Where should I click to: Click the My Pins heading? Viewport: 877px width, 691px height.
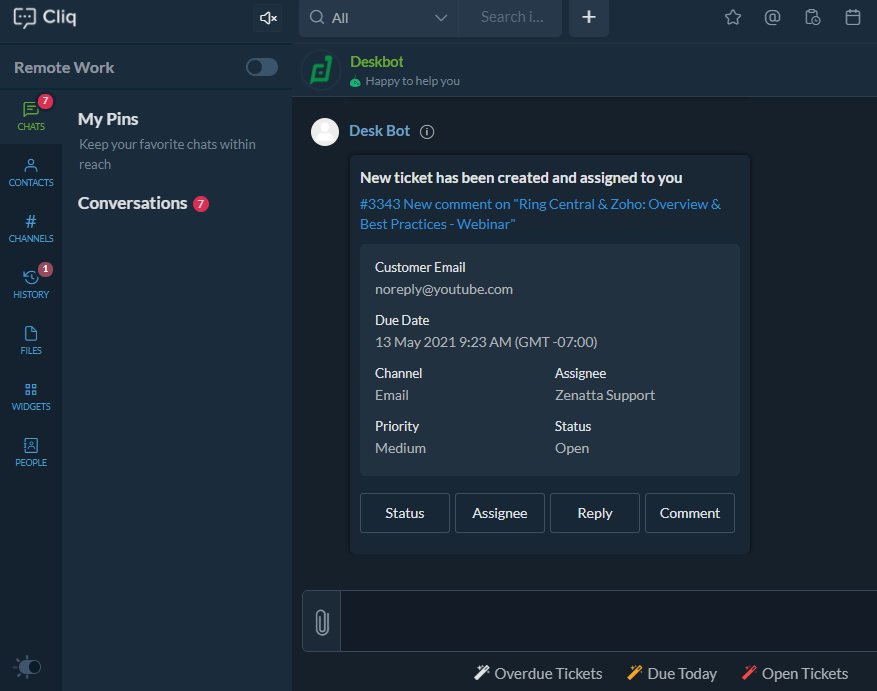108,119
